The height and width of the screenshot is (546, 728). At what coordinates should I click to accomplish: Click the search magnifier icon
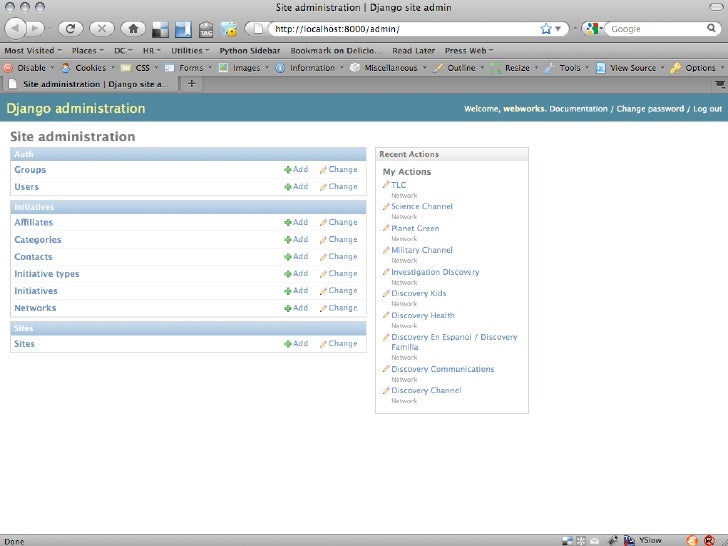click(x=711, y=28)
